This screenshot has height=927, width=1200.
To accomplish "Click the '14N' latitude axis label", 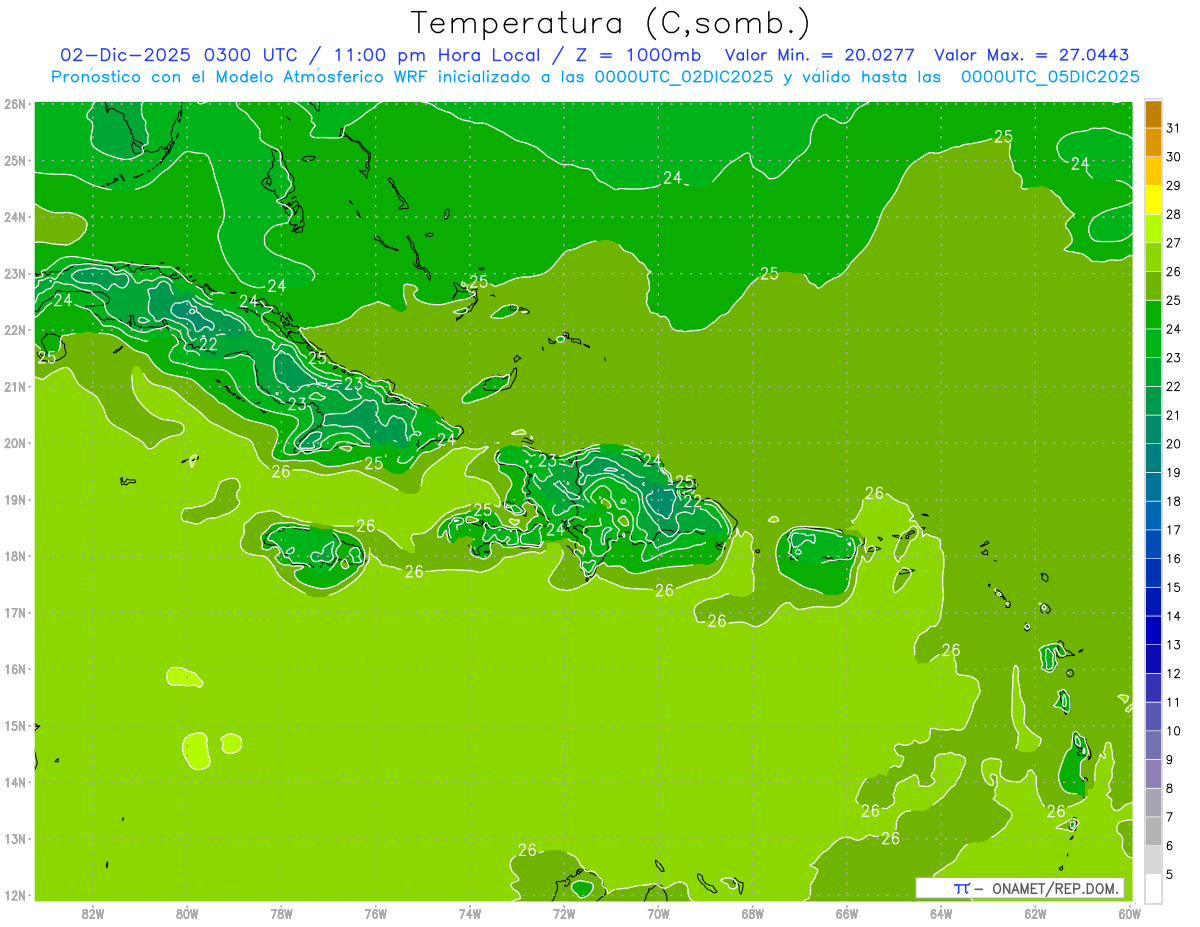I will coord(15,782).
